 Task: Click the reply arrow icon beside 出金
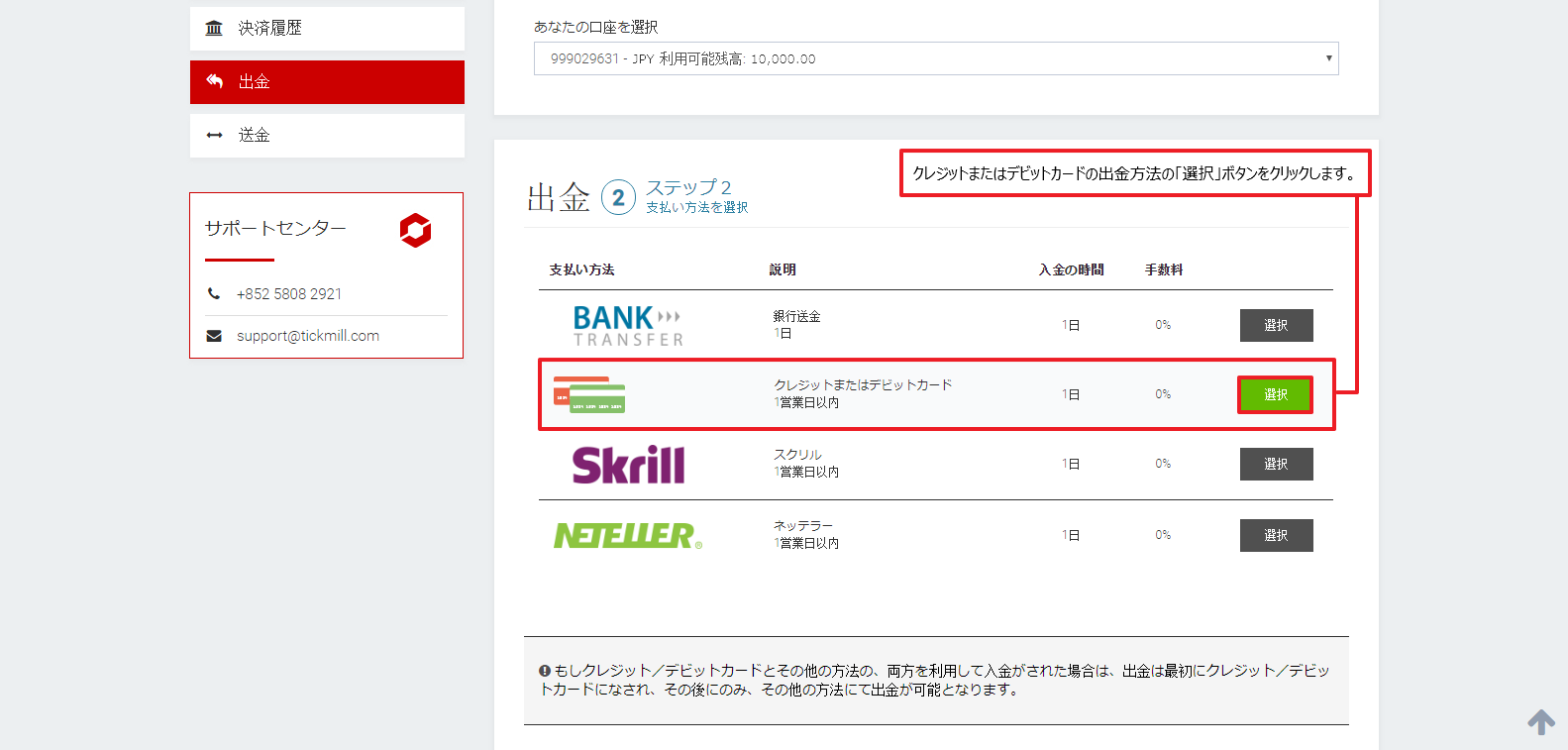point(214,81)
